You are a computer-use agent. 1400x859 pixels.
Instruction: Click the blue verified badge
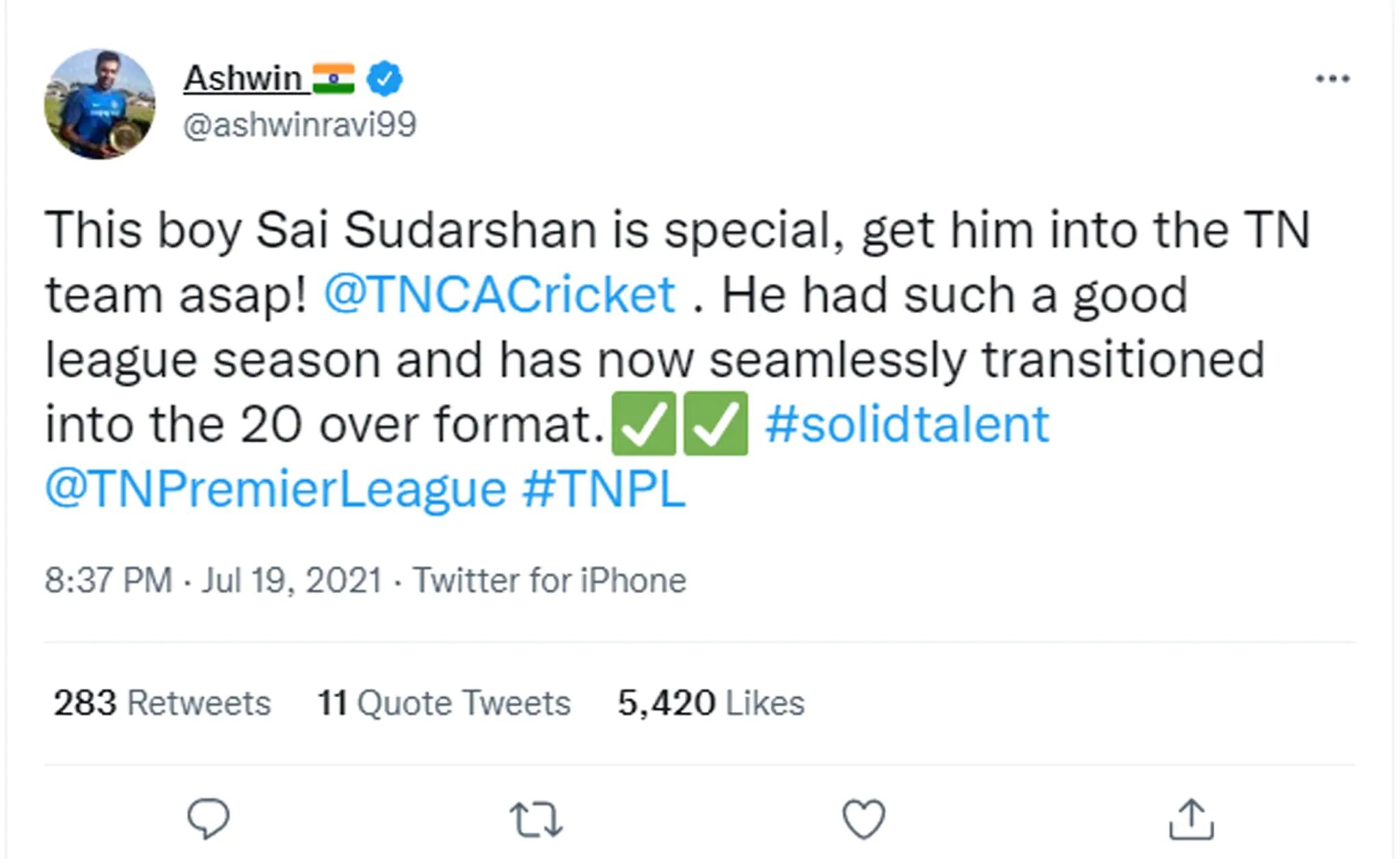pyautogui.click(x=384, y=79)
